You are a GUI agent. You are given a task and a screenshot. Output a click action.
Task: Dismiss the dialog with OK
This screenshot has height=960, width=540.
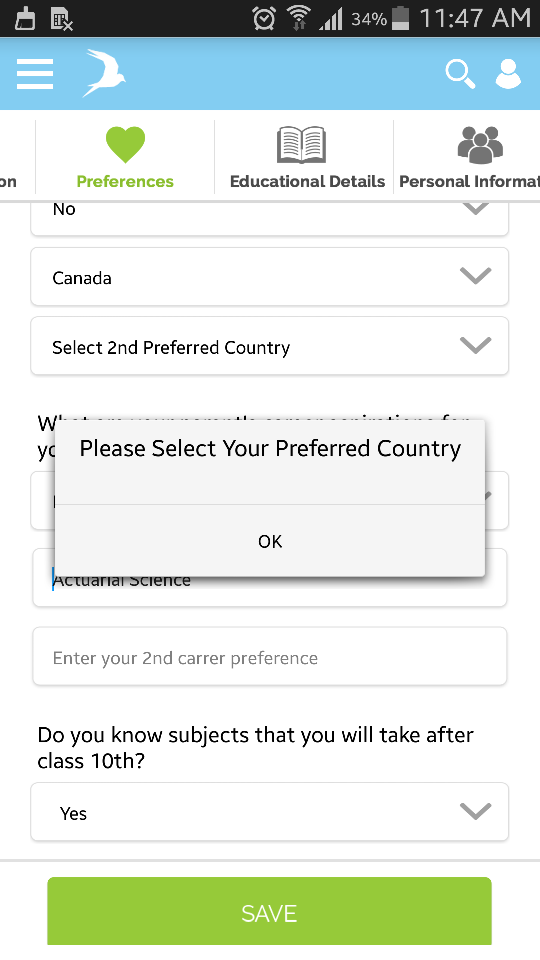(x=270, y=541)
